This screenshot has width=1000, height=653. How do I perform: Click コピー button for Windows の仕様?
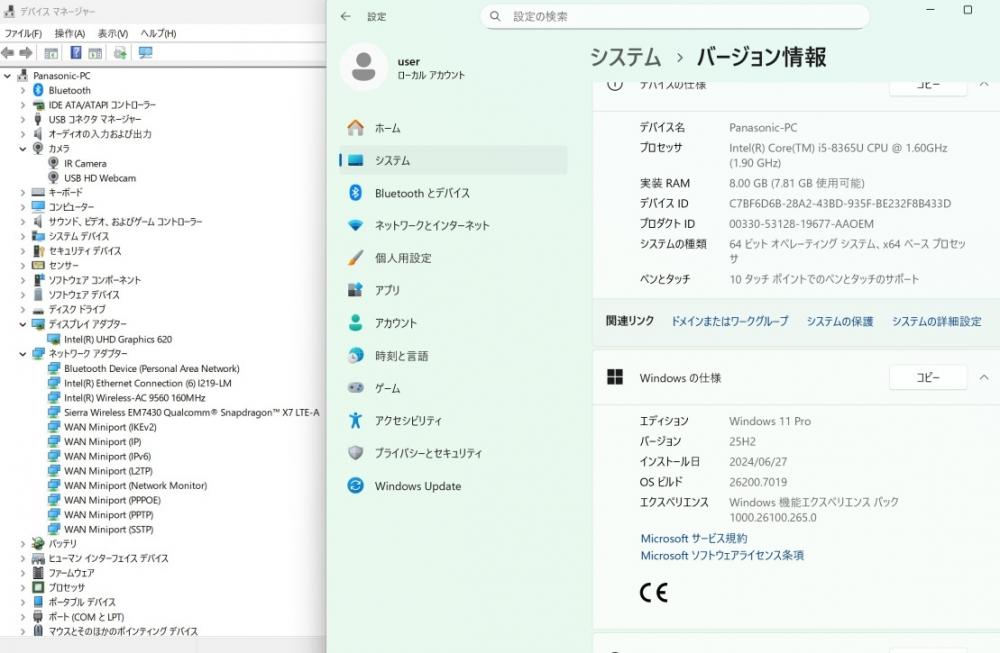click(x=928, y=378)
